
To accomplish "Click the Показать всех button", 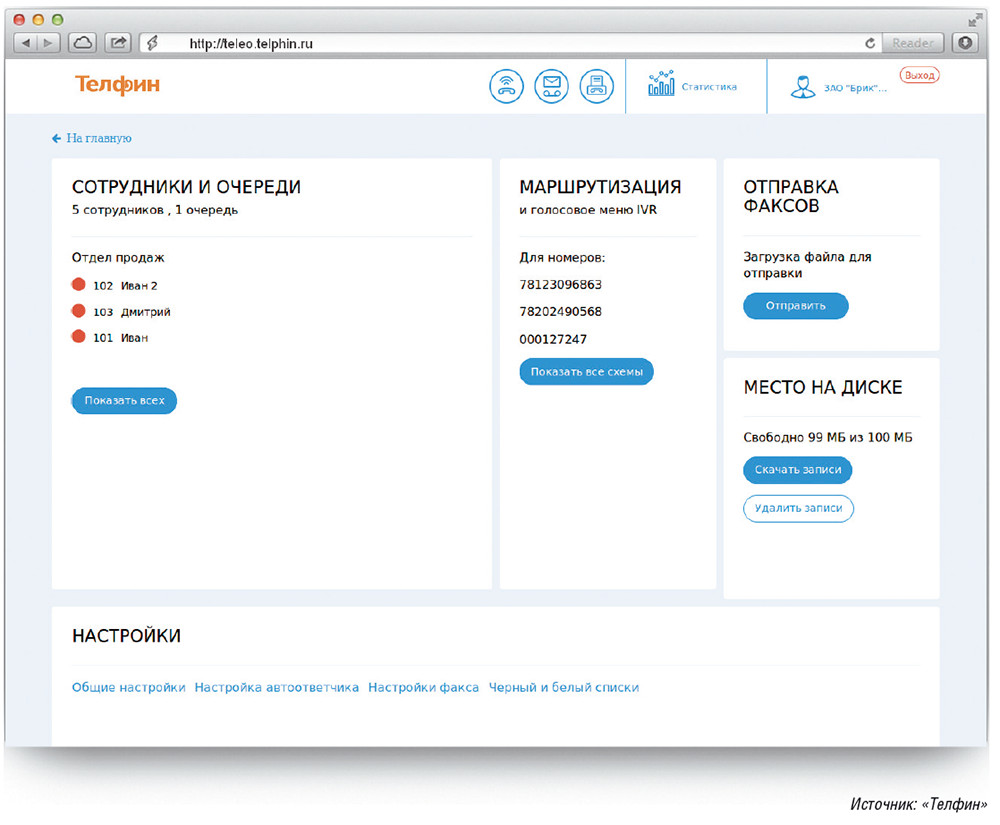I will [124, 401].
